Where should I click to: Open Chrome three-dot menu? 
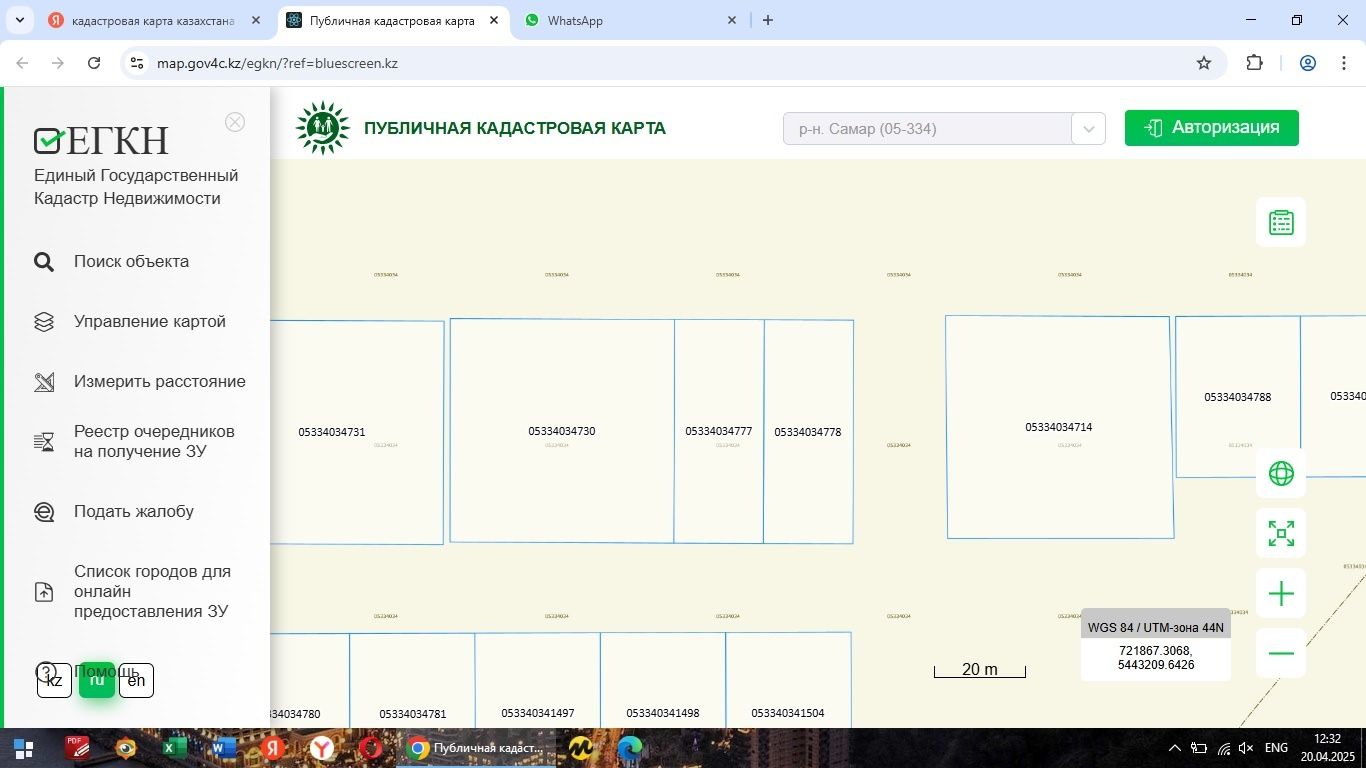1343,63
